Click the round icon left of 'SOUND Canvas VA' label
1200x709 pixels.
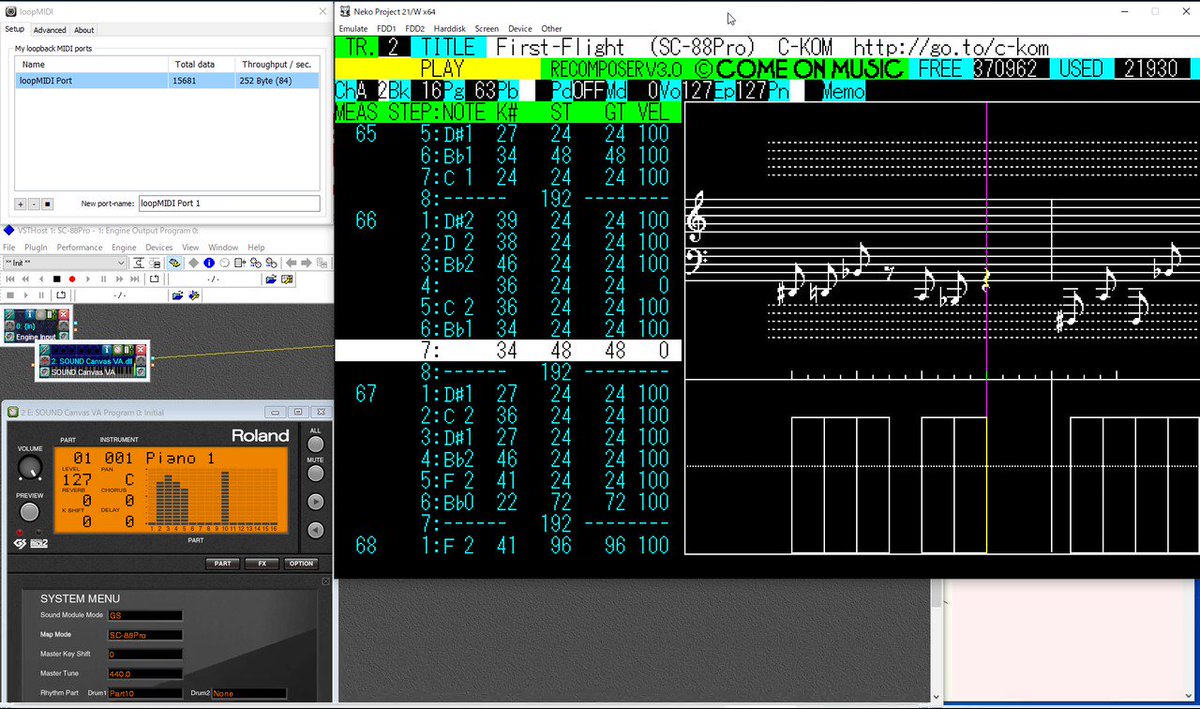[x=44, y=372]
